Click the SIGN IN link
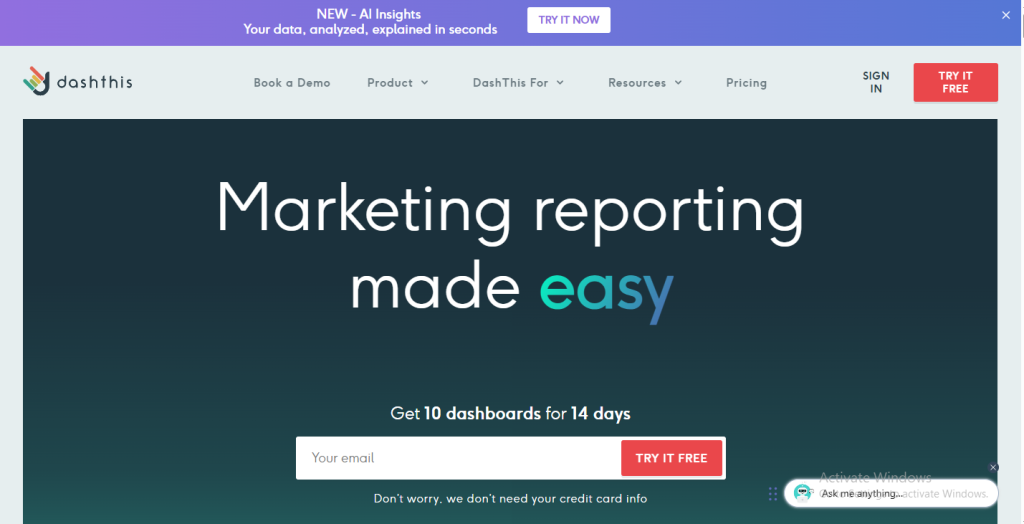Viewport: 1024px width, 524px height. tap(876, 82)
